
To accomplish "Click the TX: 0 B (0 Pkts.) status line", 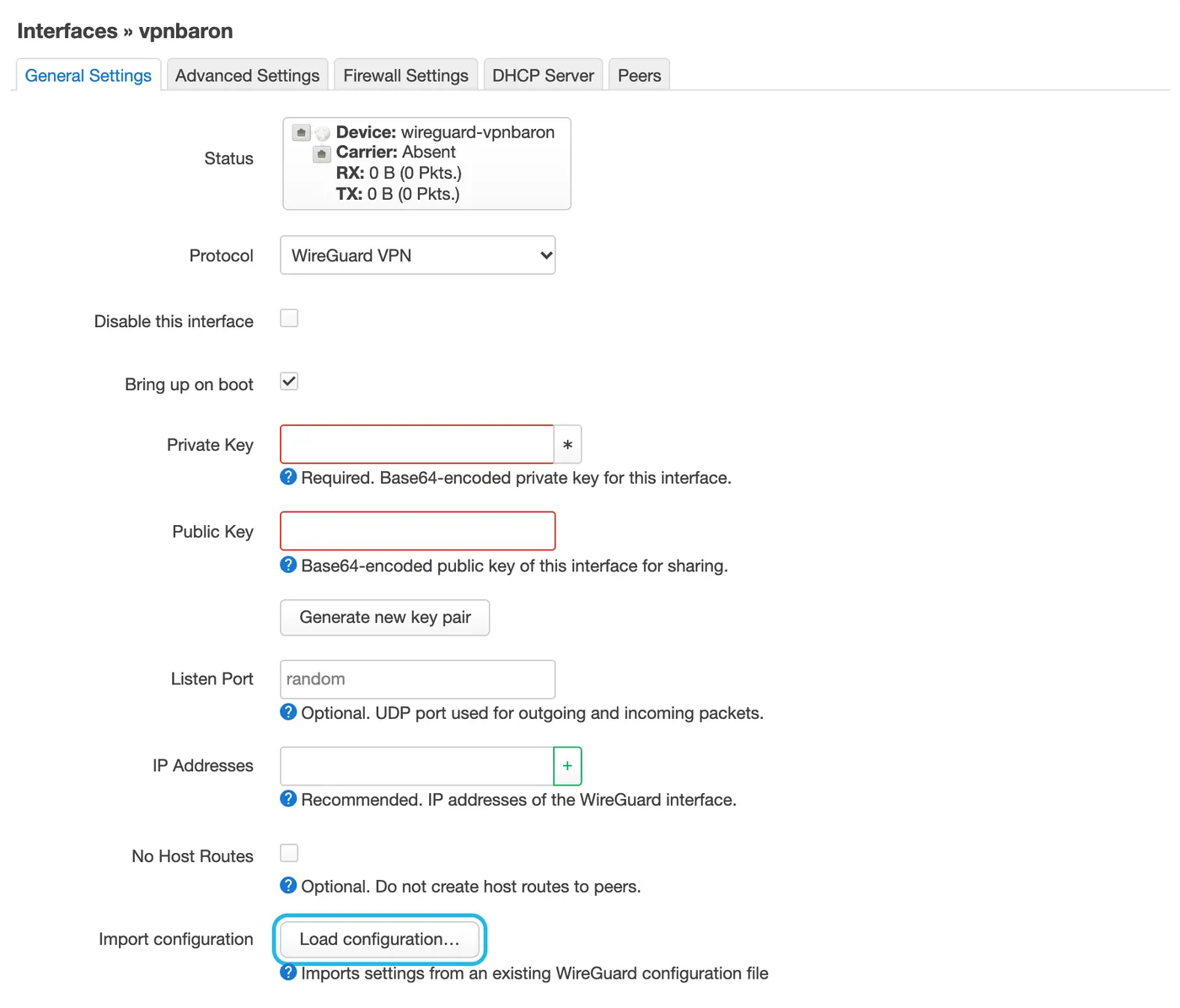I will pyautogui.click(x=398, y=194).
